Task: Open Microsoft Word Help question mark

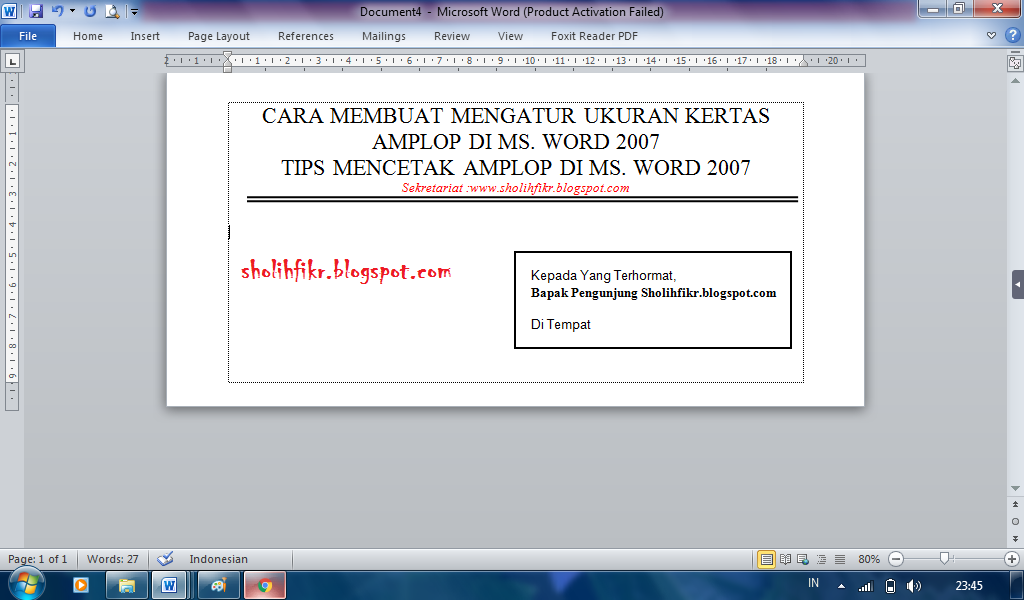Action: (x=1012, y=35)
